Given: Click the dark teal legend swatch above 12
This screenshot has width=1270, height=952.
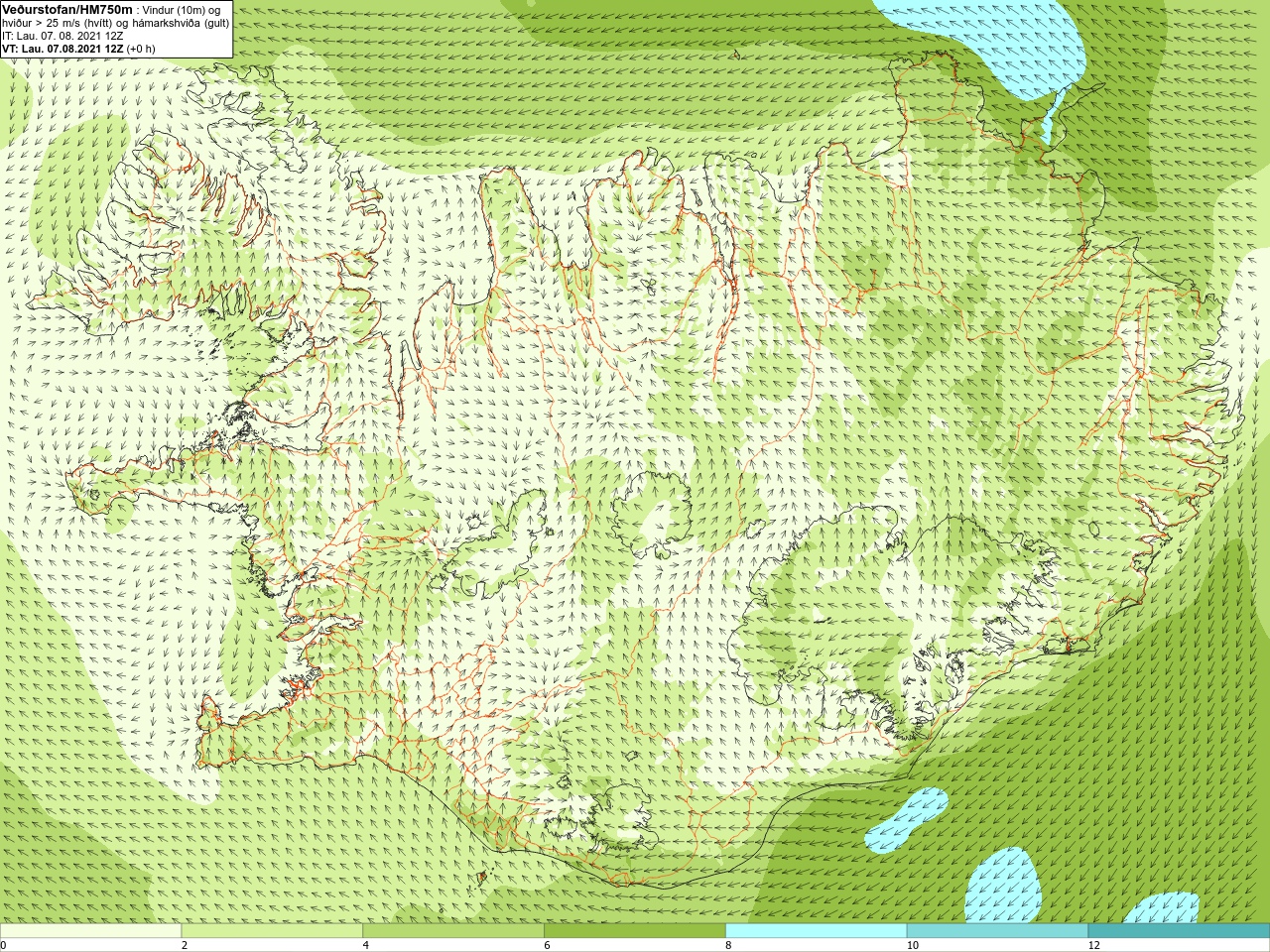Looking at the screenshot, I should (1179, 931).
